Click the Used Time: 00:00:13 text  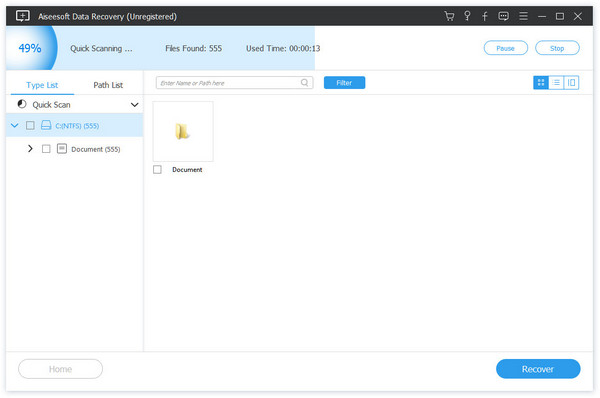click(283, 48)
